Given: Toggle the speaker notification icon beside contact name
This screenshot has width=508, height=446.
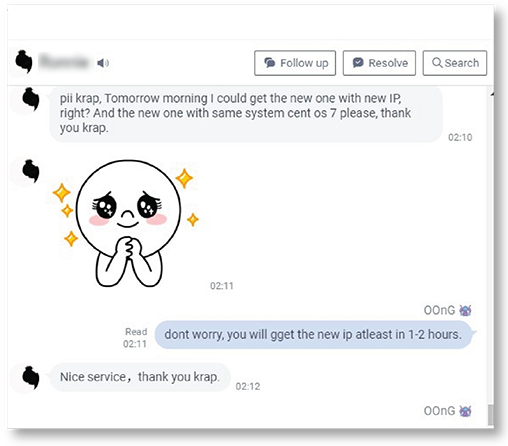Looking at the screenshot, I should (x=103, y=63).
